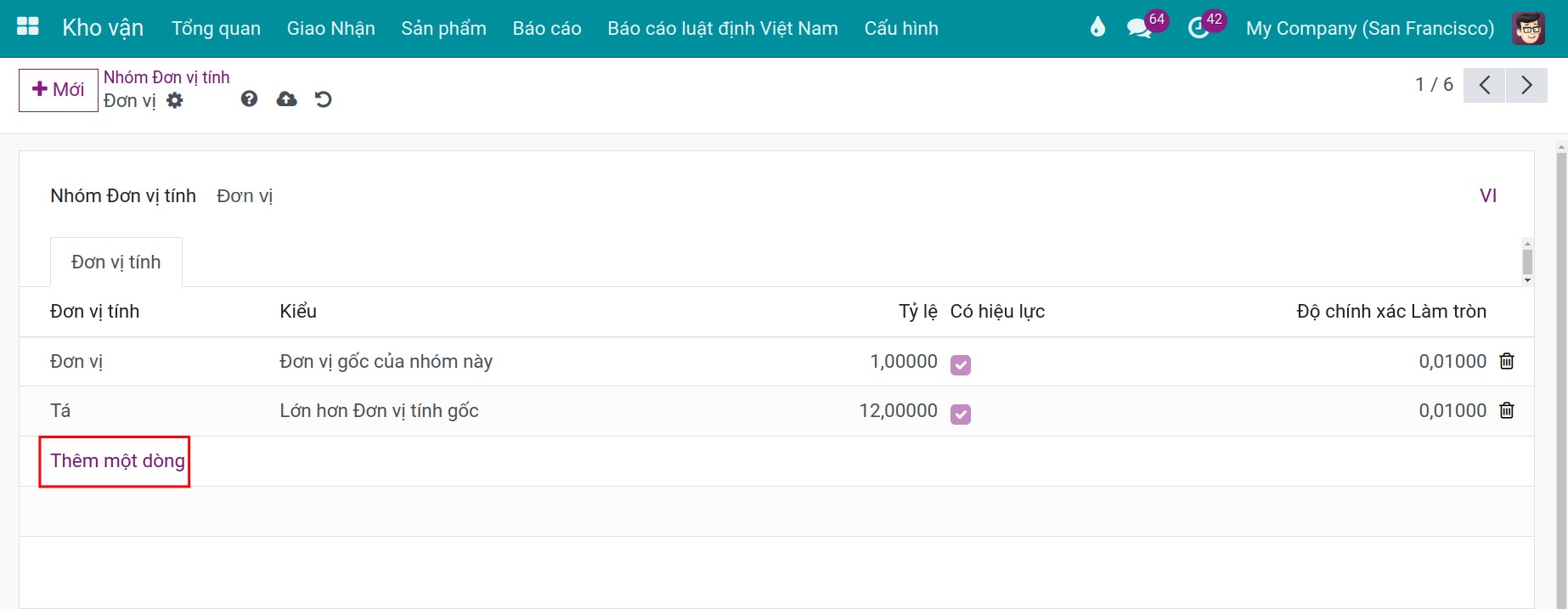The image size is (1568, 609).
Task: Click 0,01000 rounding in Đơn vị row
Action: coord(1452,361)
